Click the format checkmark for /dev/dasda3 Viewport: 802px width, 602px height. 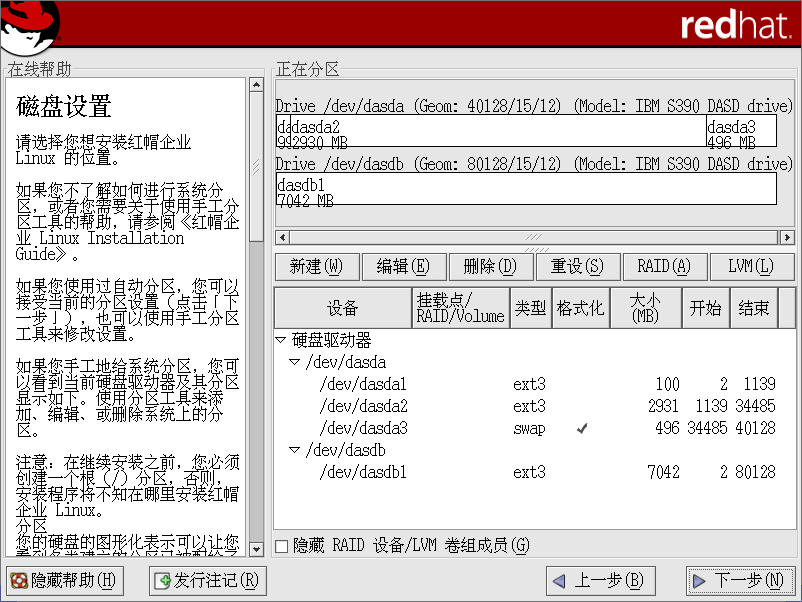(x=582, y=429)
